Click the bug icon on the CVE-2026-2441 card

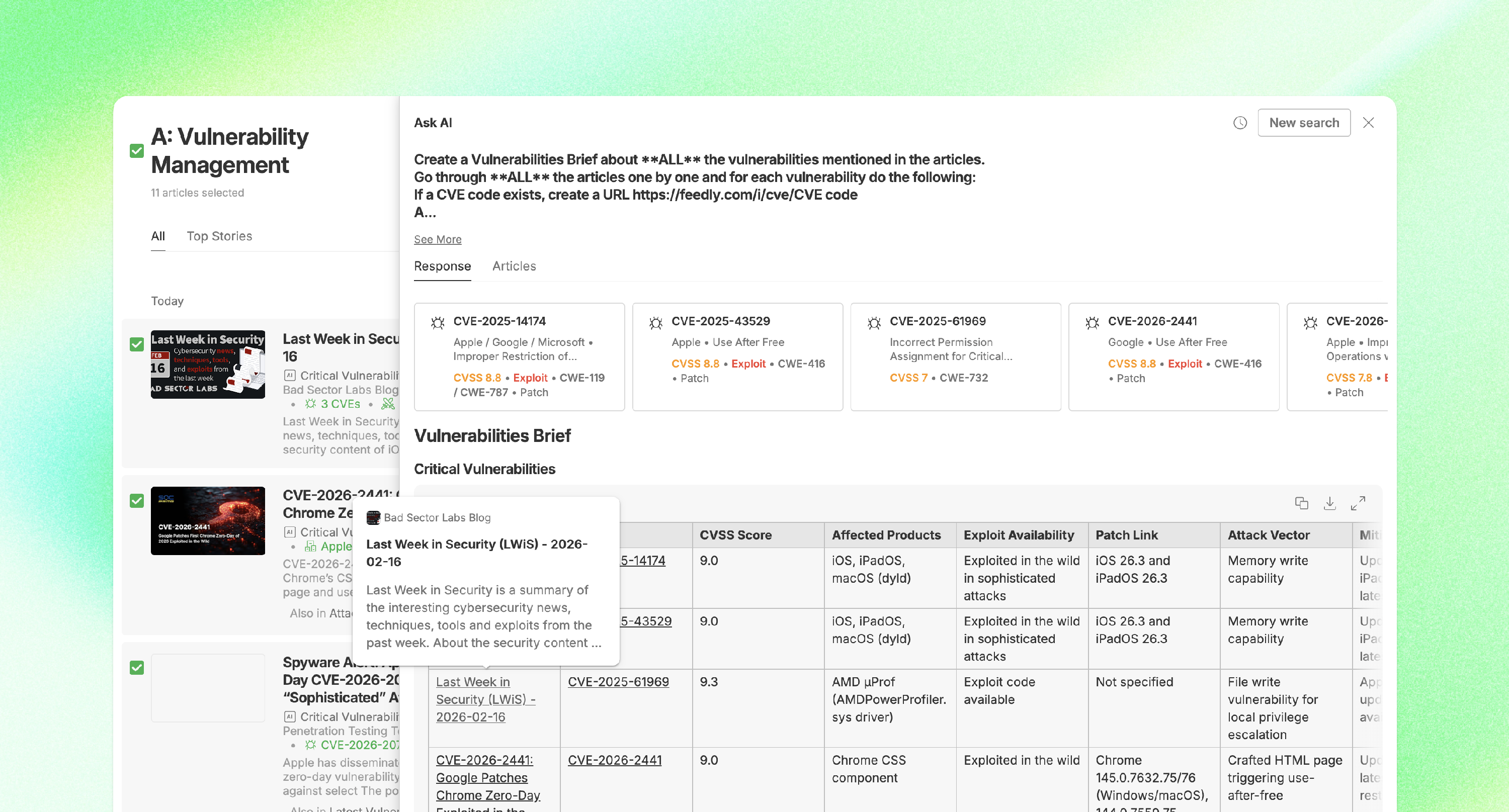point(1092,323)
